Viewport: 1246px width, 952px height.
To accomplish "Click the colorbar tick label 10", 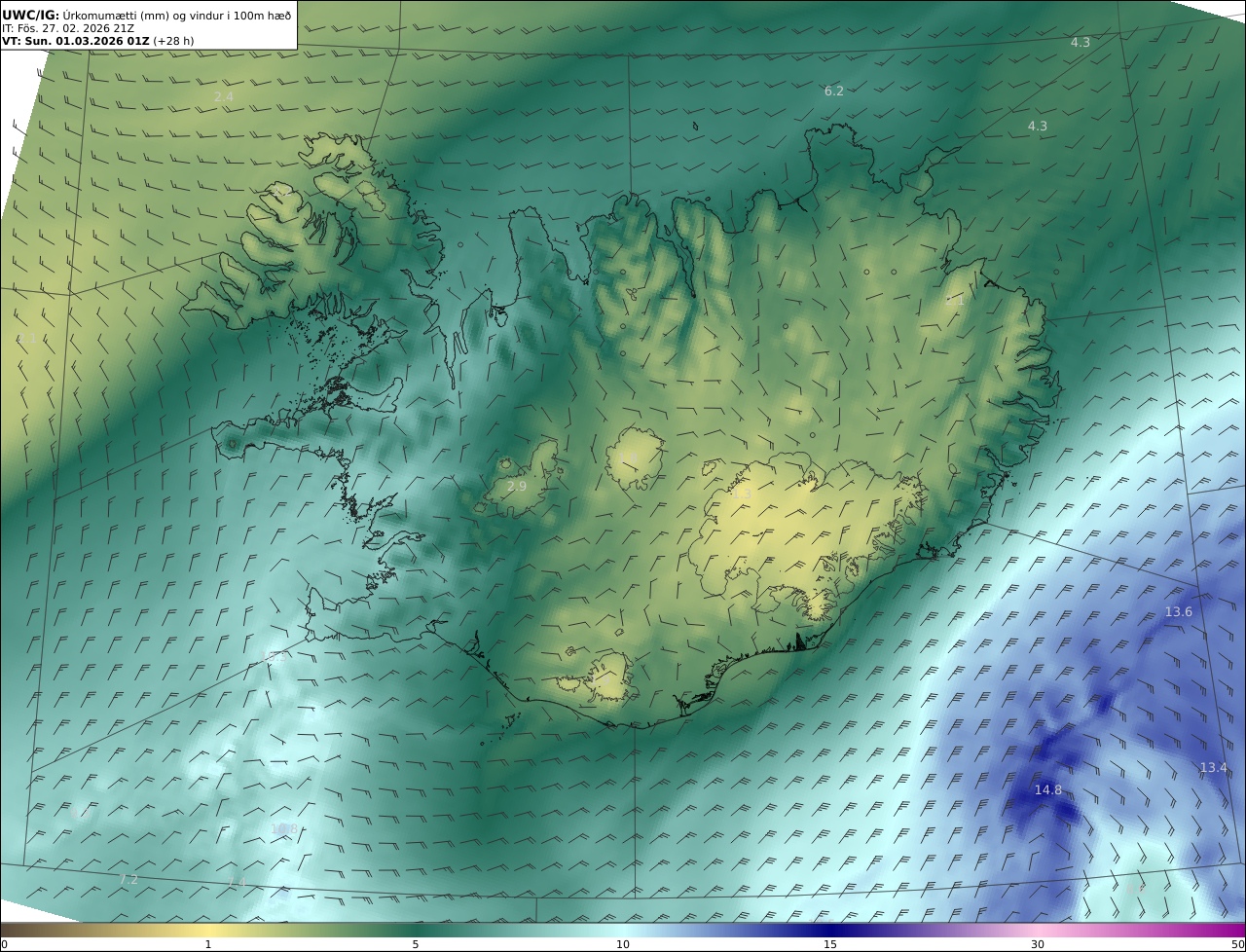I will 623,944.
